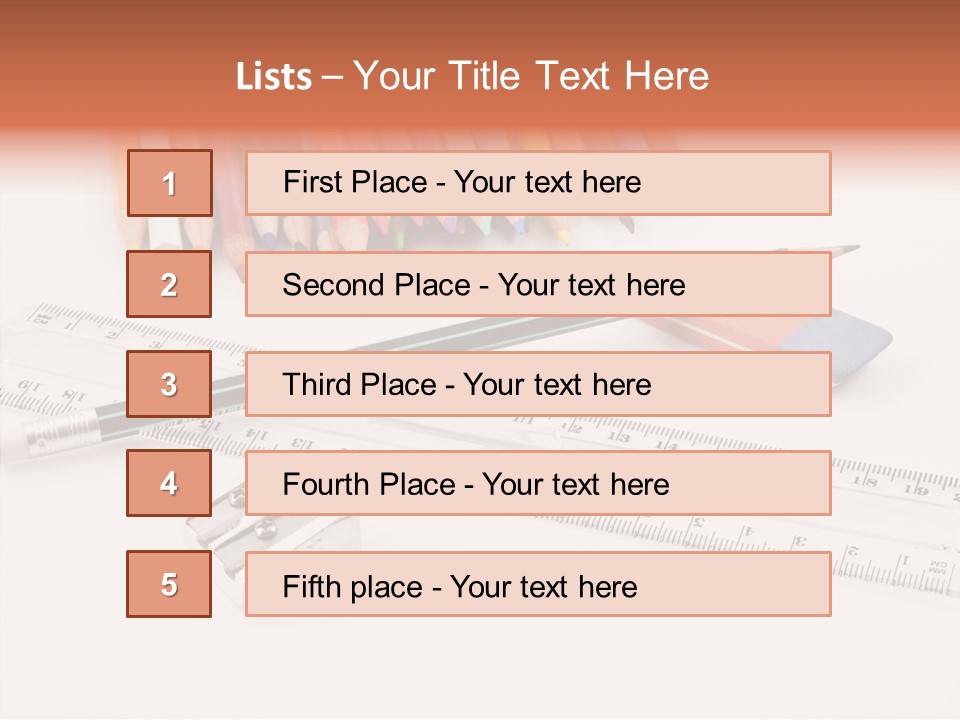Click the number 5 box
Viewport: 960px width, 720px height.
tap(169, 584)
